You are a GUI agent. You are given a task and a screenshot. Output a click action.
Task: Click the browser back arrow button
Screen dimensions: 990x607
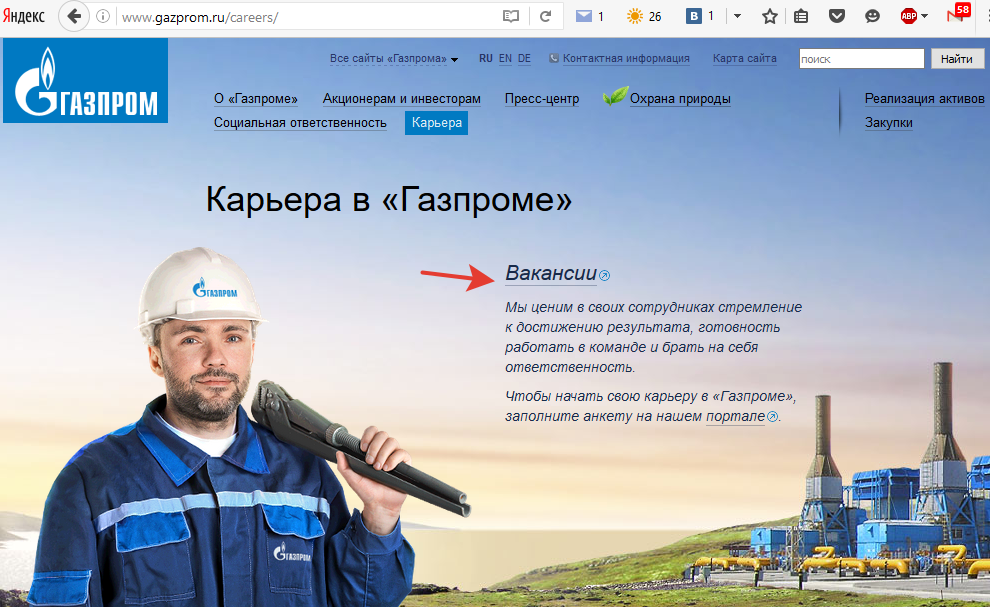(x=74, y=16)
